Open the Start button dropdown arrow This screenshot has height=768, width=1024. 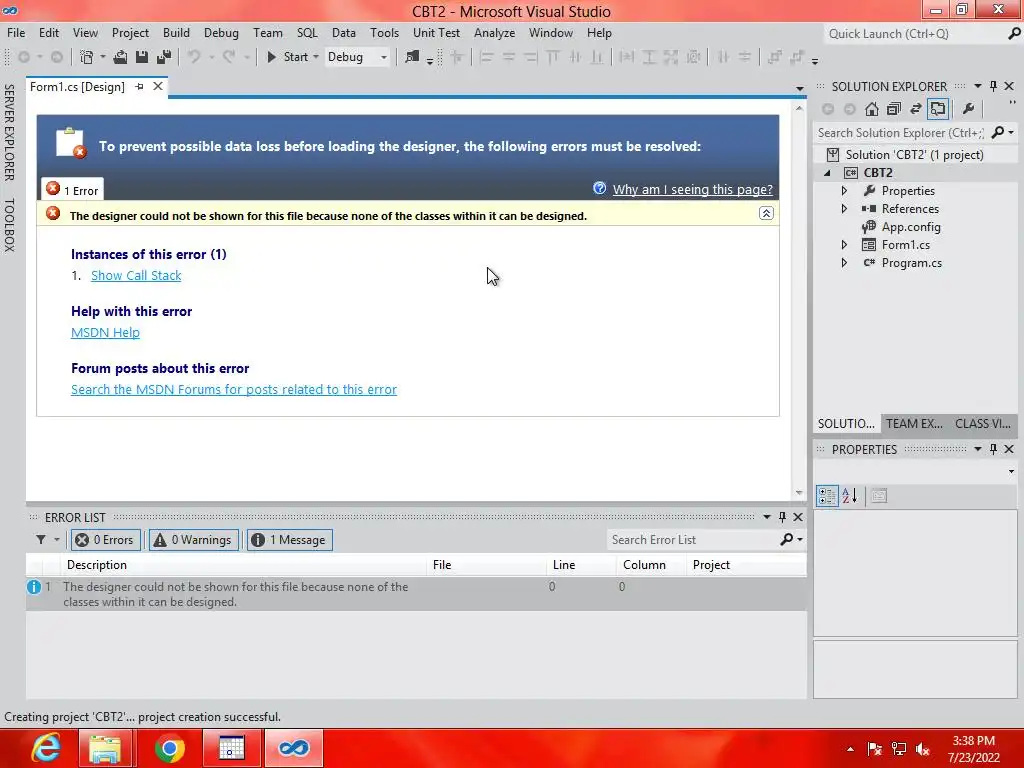tap(316, 57)
